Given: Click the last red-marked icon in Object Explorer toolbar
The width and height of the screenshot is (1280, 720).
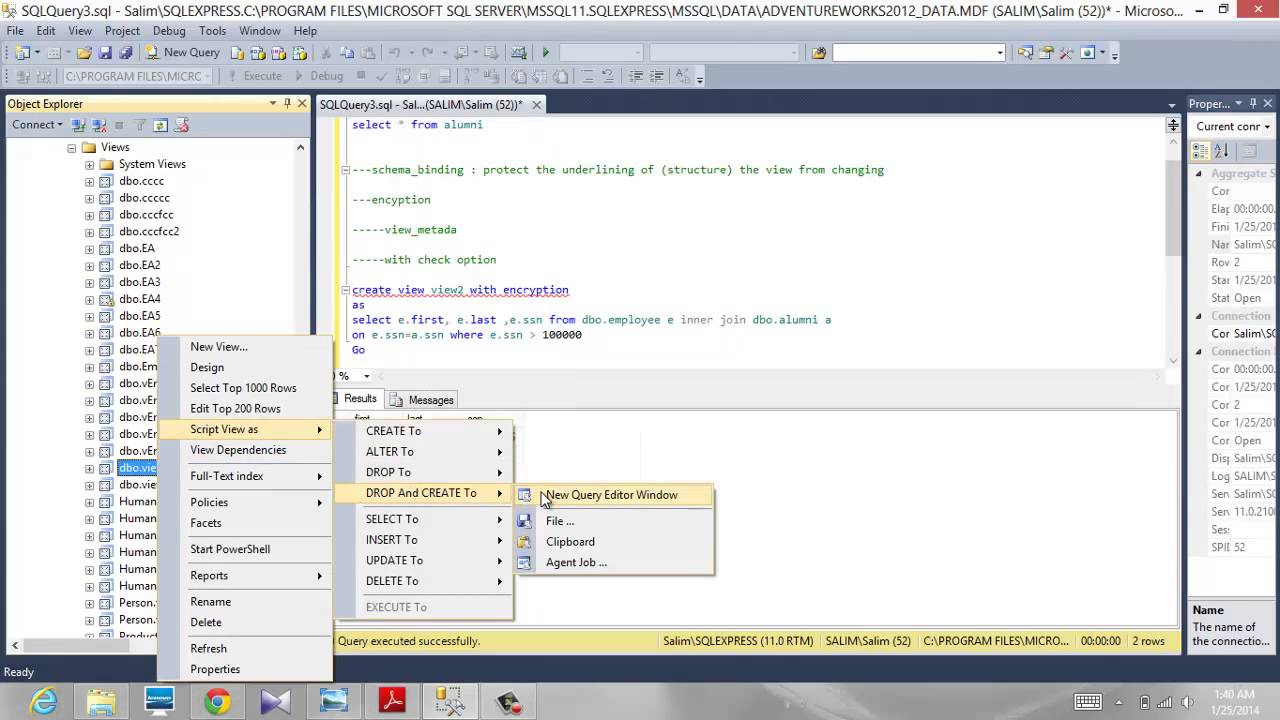Looking at the screenshot, I should coord(181,125).
